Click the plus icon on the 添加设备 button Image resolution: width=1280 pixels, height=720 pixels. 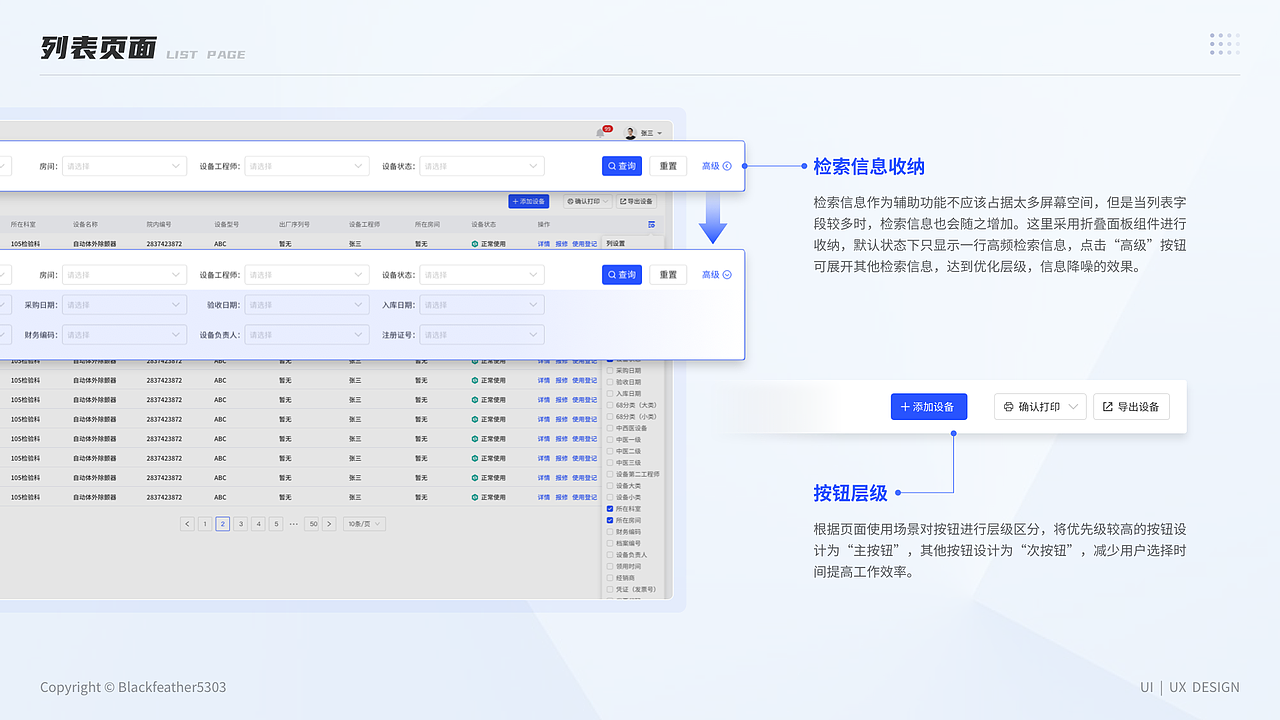point(906,406)
